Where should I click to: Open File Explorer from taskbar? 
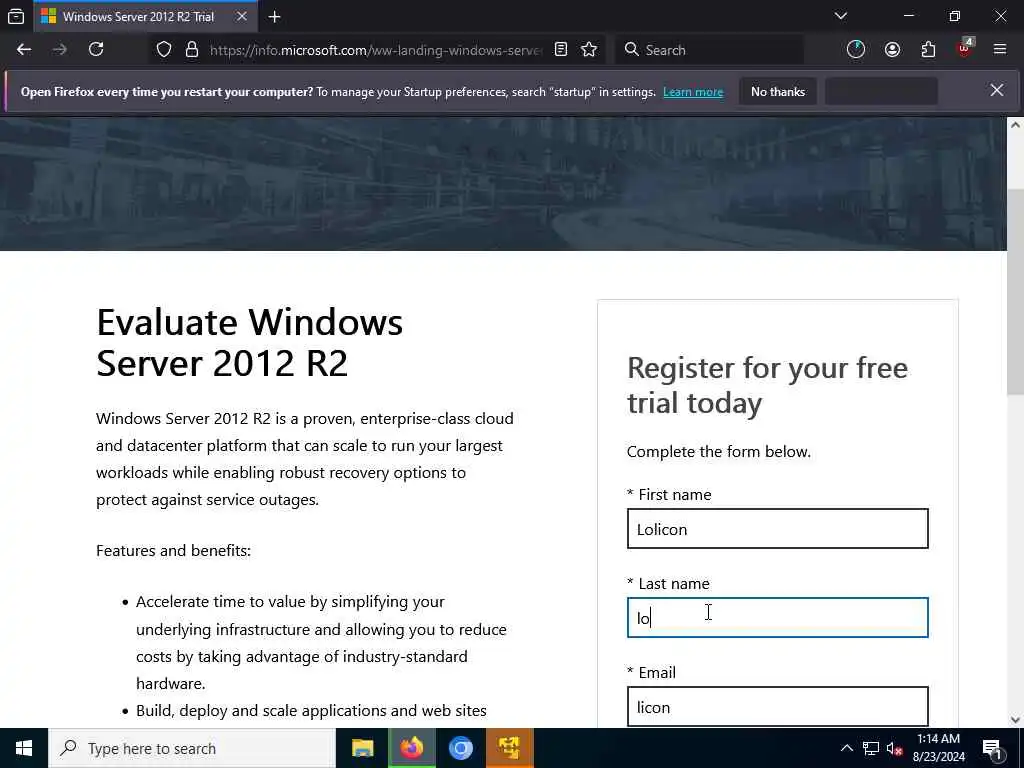click(x=362, y=748)
